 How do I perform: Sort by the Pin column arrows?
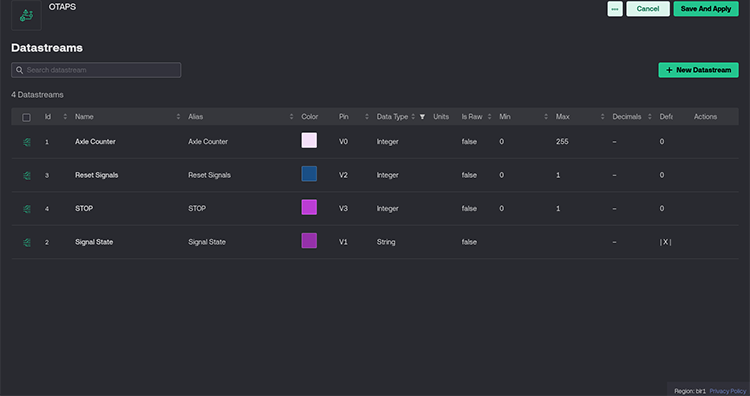tap(367, 117)
